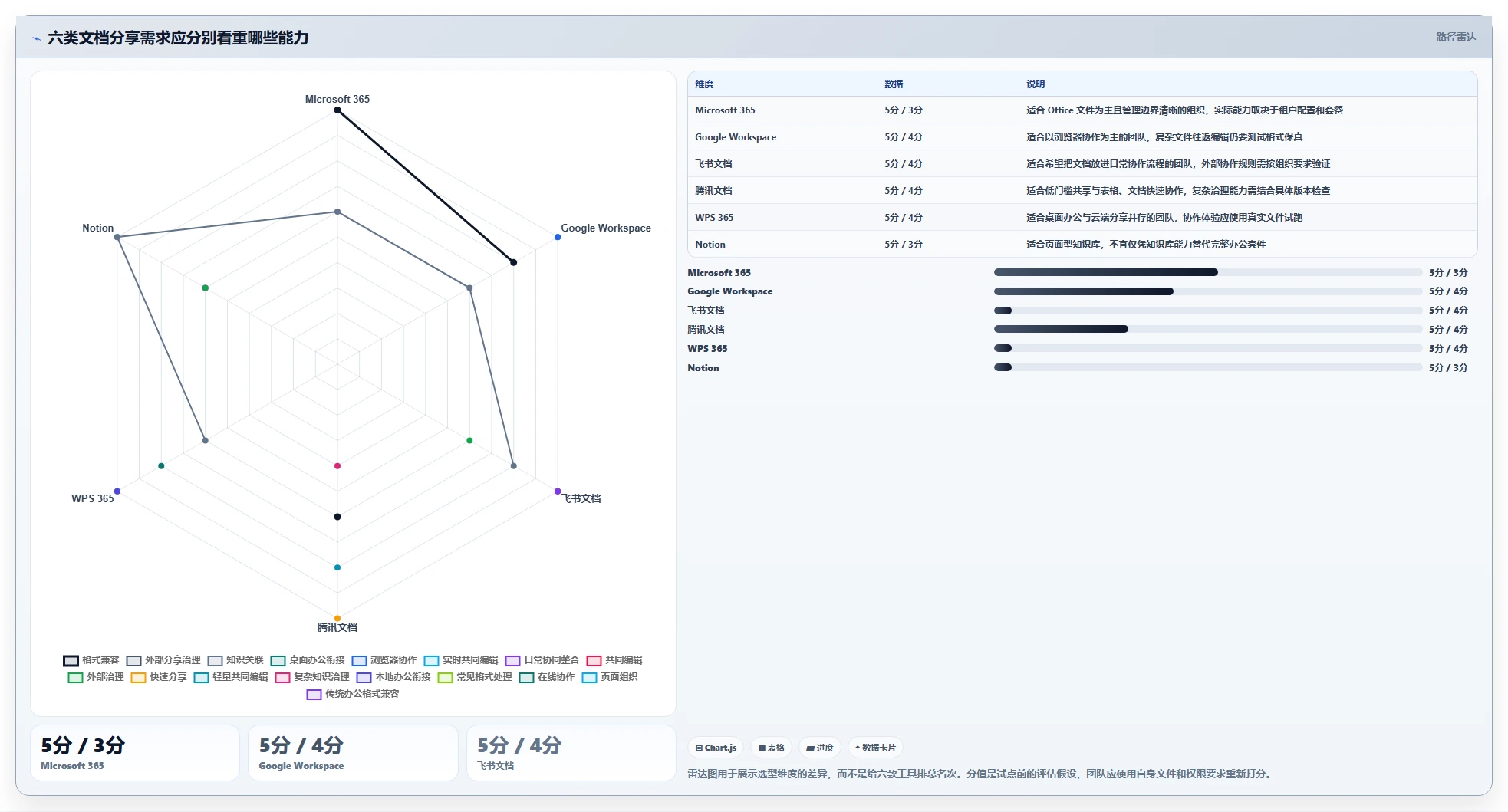
Task: Click the 飞书文档 progress bar
Action: (x=1208, y=311)
